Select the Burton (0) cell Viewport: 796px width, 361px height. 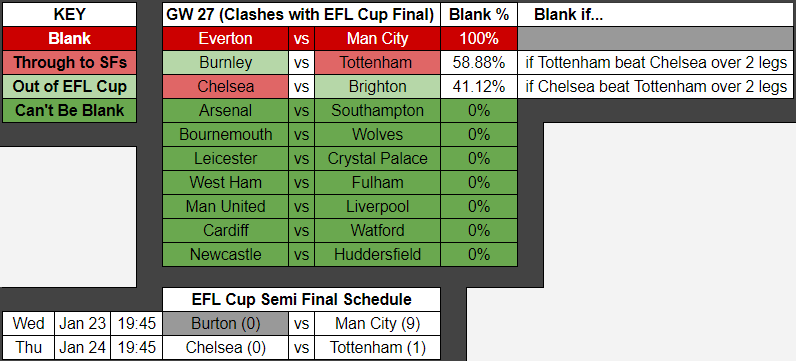(x=225, y=323)
